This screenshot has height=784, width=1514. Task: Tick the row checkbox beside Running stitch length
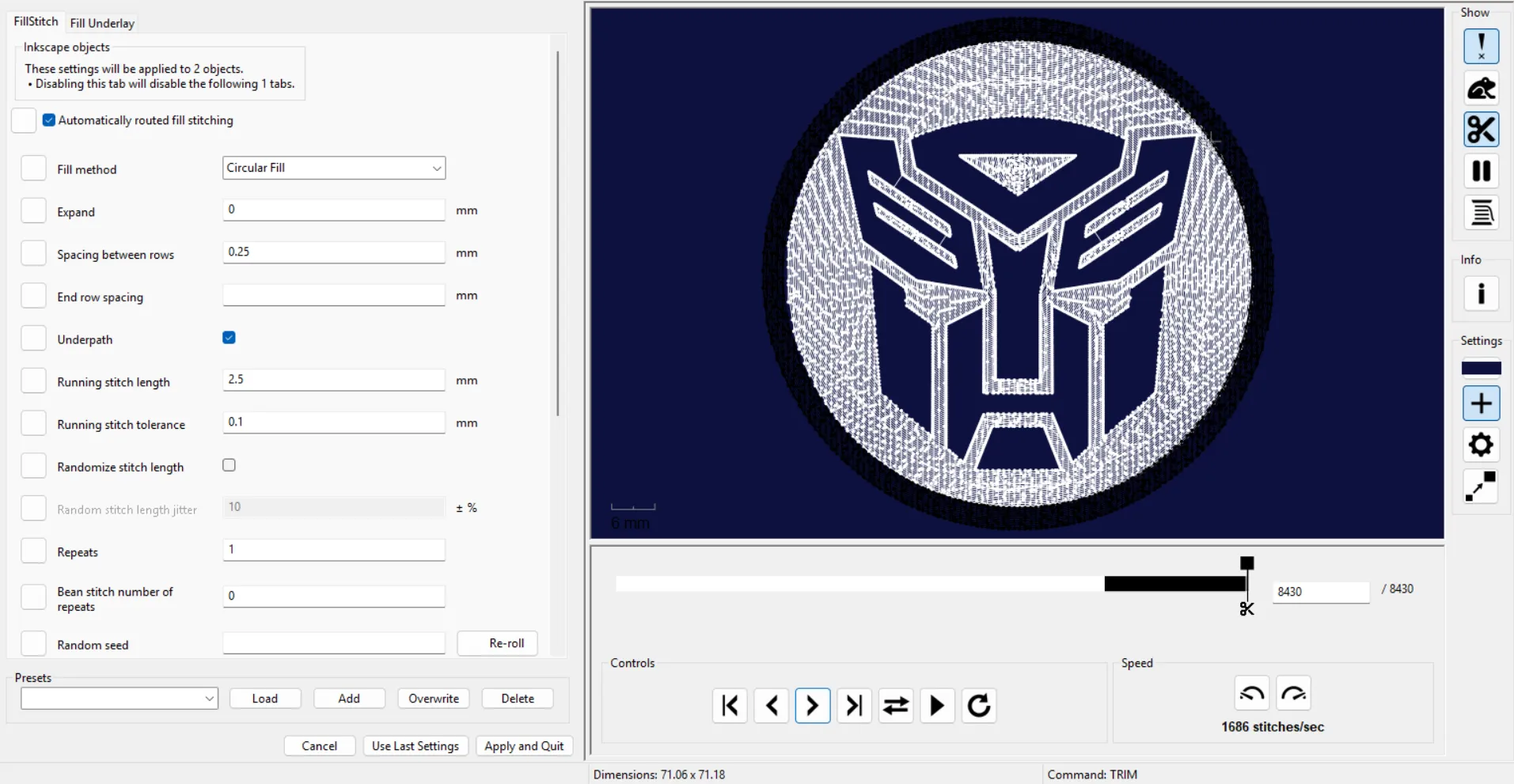pyautogui.click(x=33, y=381)
